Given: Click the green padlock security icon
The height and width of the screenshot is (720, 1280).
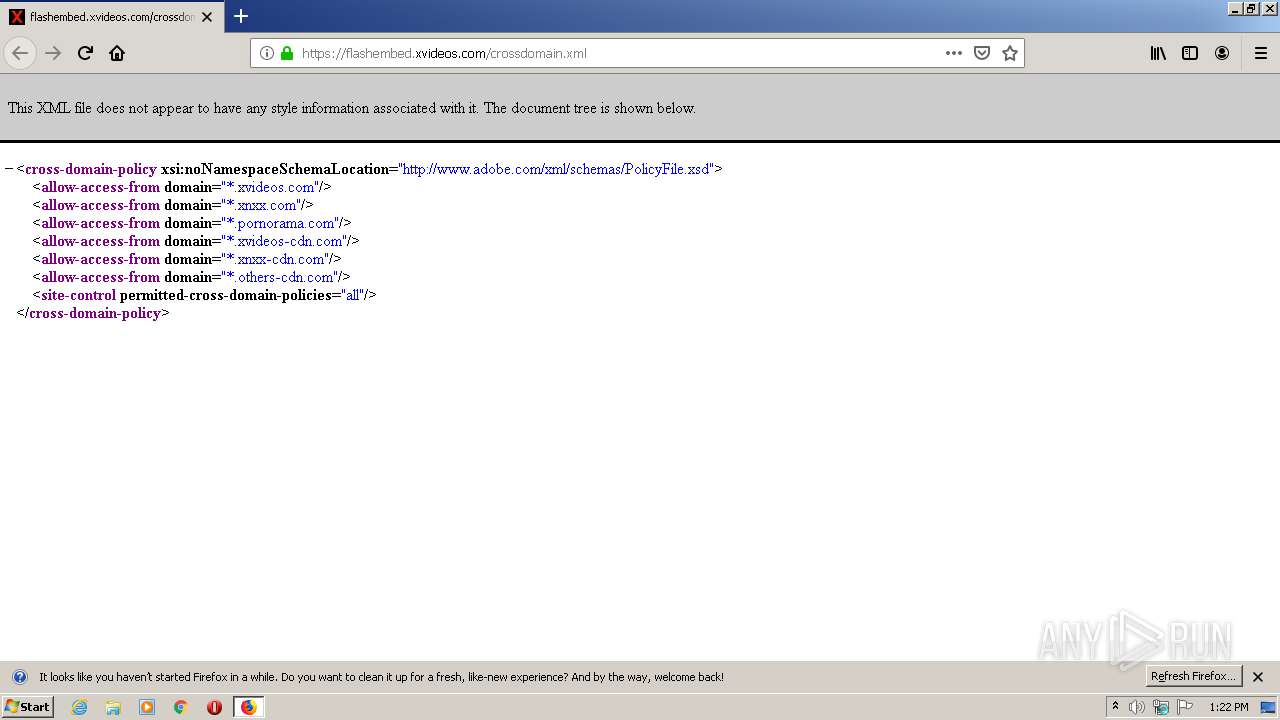Looking at the screenshot, I should (x=287, y=53).
